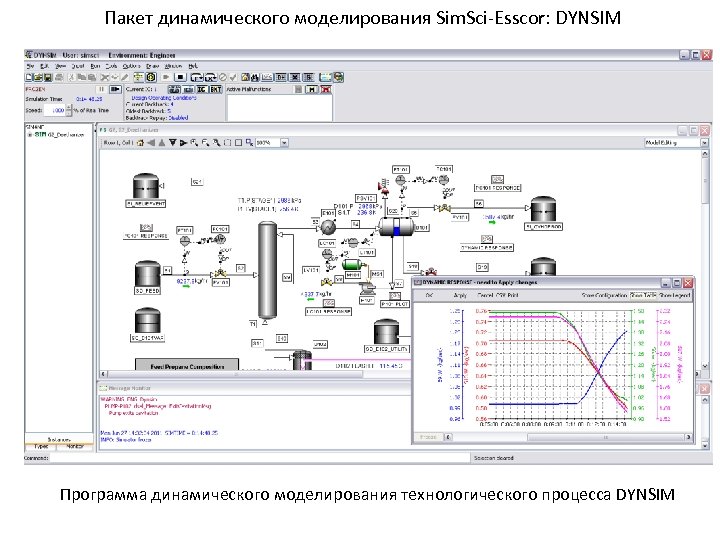Click the E101 heat exchanger symbol
This screenshot has width=720, height=540.
328,227
